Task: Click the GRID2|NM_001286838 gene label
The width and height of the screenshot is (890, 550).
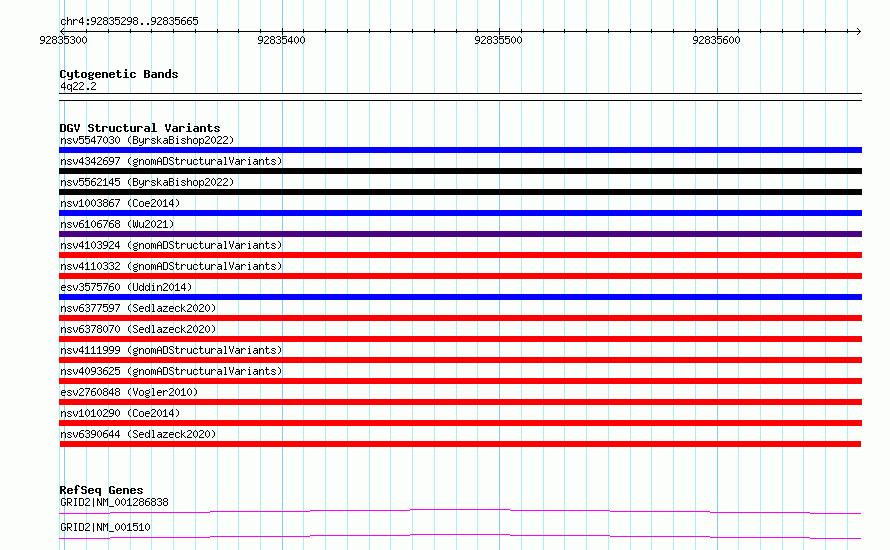Action: point(114,502)
